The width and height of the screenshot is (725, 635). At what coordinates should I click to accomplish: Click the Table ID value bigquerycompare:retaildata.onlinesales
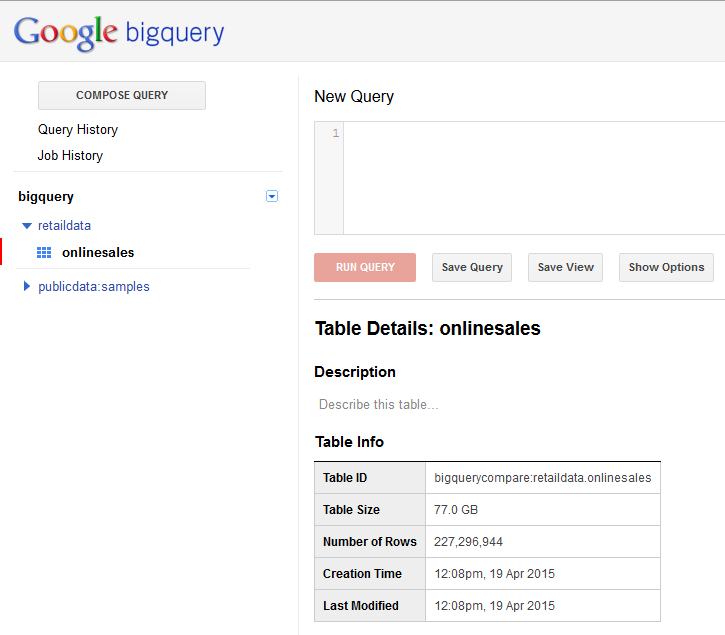point(543,478)
